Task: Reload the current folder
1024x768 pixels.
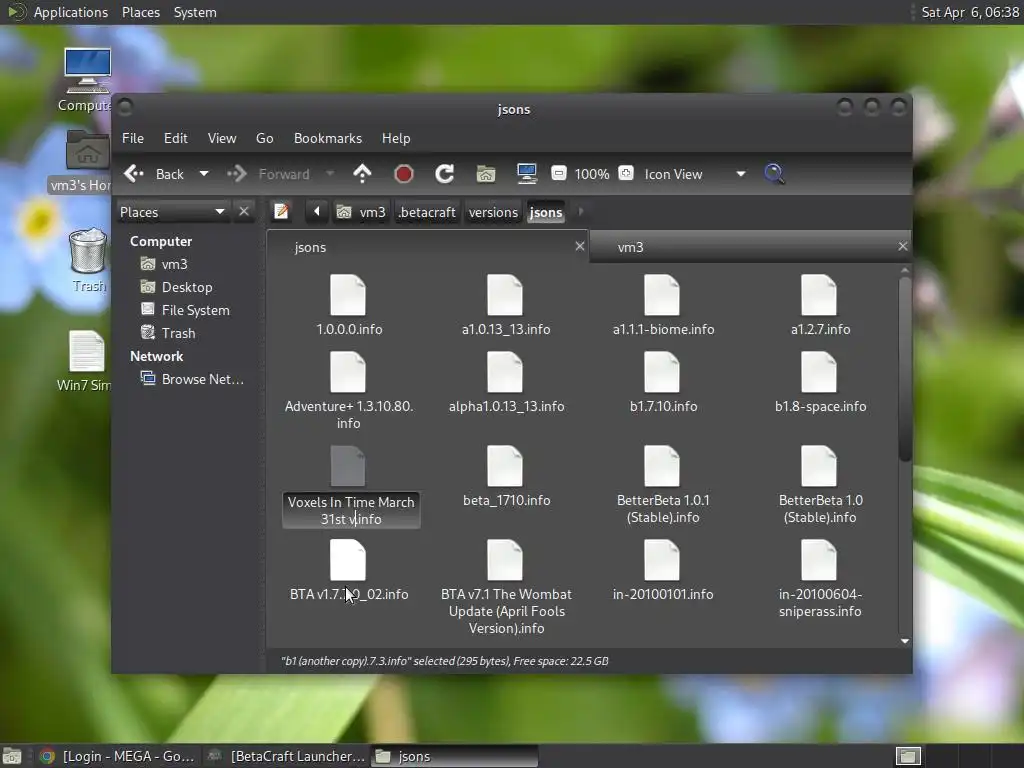Action: pos(445,174)
